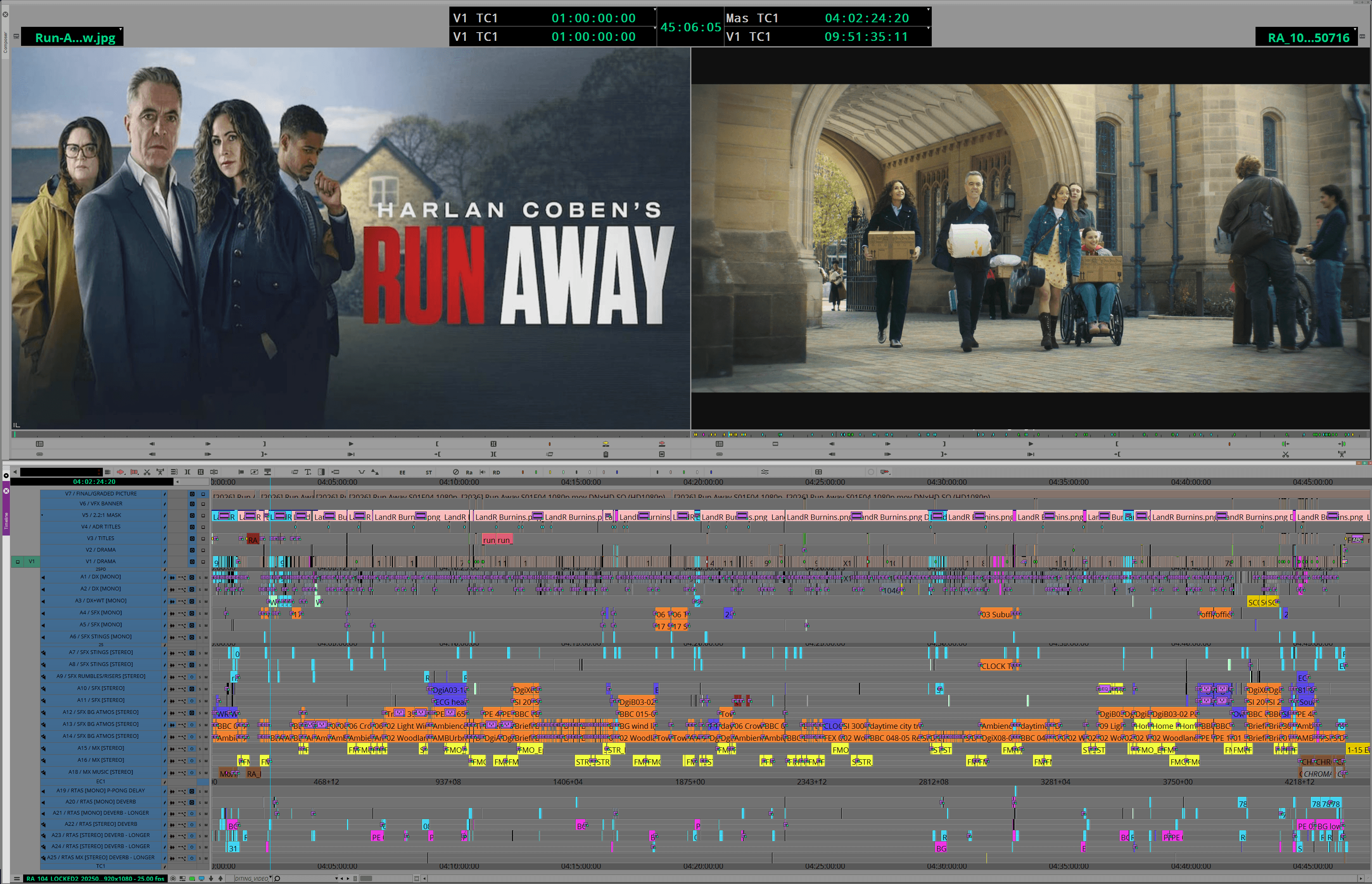
Task: Click the Lift scissors icon under record monitor
Action: (x=1285, y=454)
